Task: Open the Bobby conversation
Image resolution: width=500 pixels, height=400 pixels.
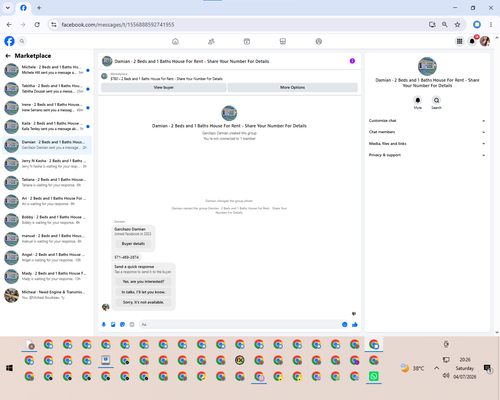Action: [47, 220]
